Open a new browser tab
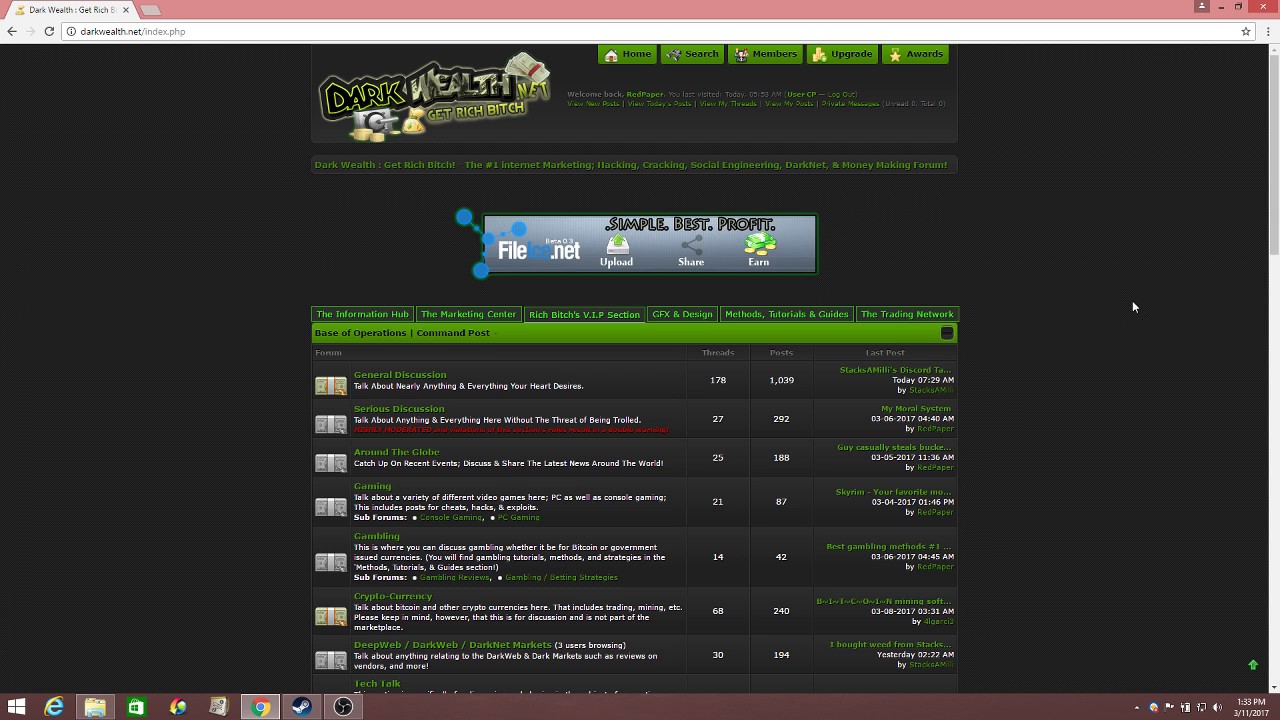 click(150, 10)
